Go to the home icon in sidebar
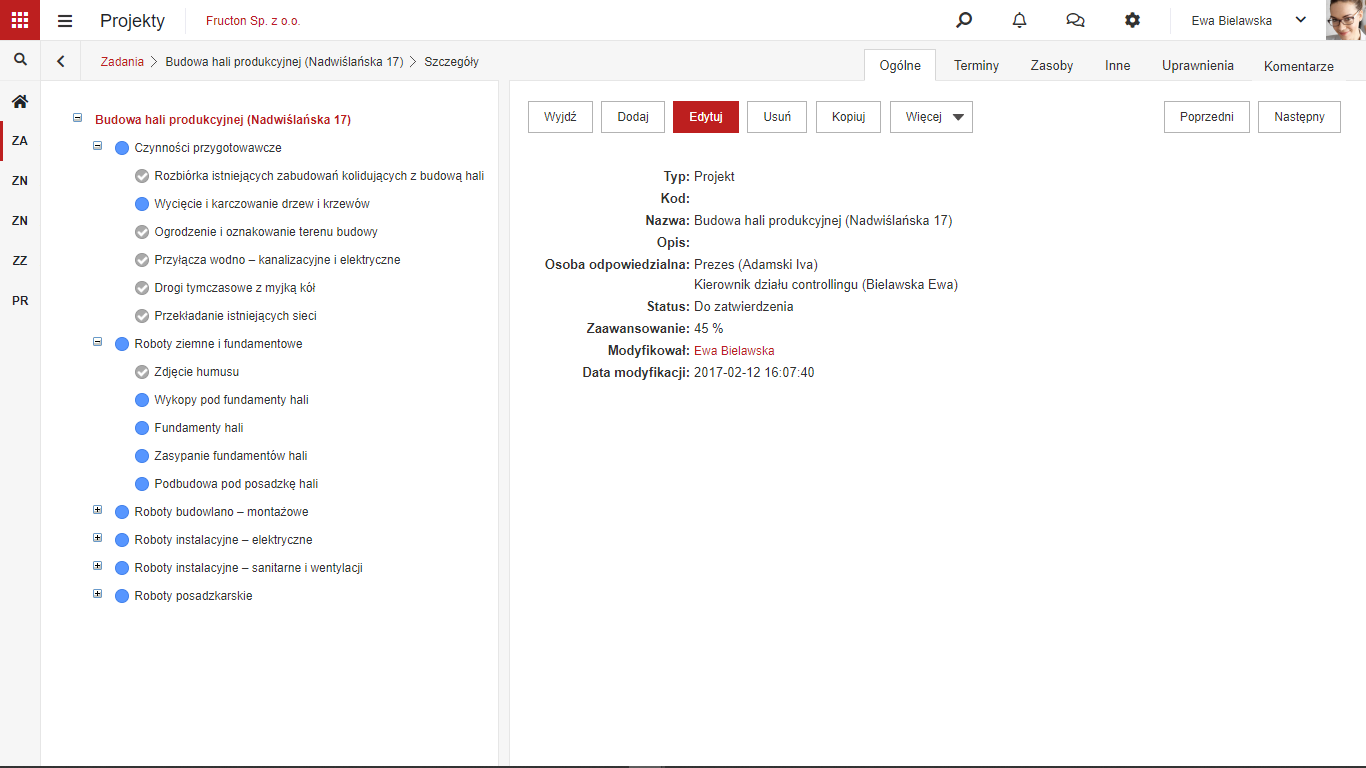1366x768 pixels. (20, 101)
